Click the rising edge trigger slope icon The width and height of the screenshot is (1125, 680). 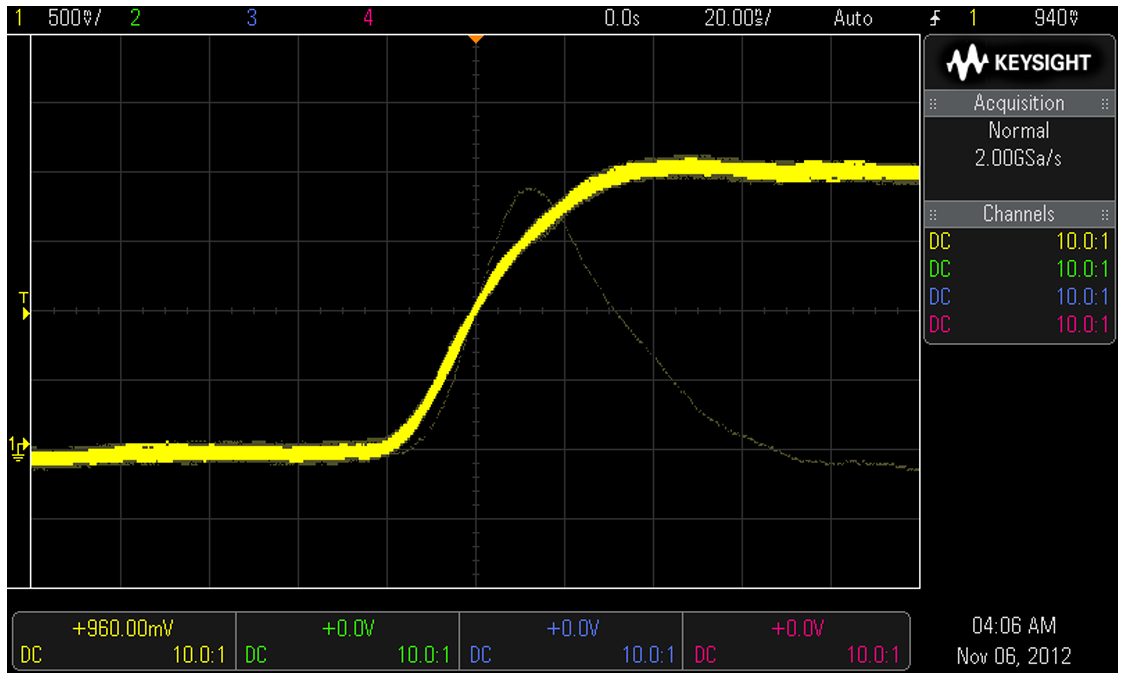click(x=935, y=18)
